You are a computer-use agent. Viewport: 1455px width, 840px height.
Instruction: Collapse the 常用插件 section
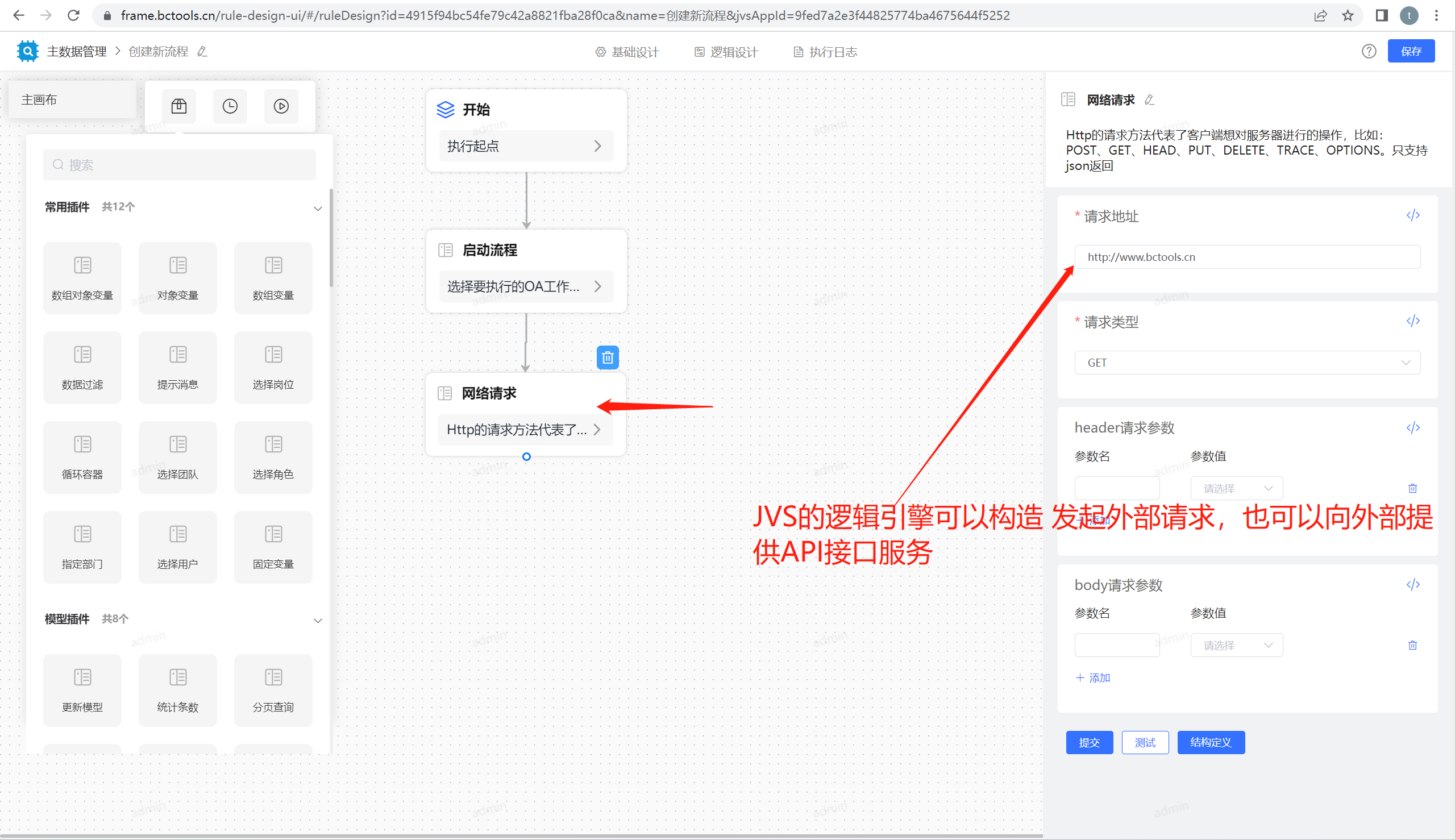point(317,208)
